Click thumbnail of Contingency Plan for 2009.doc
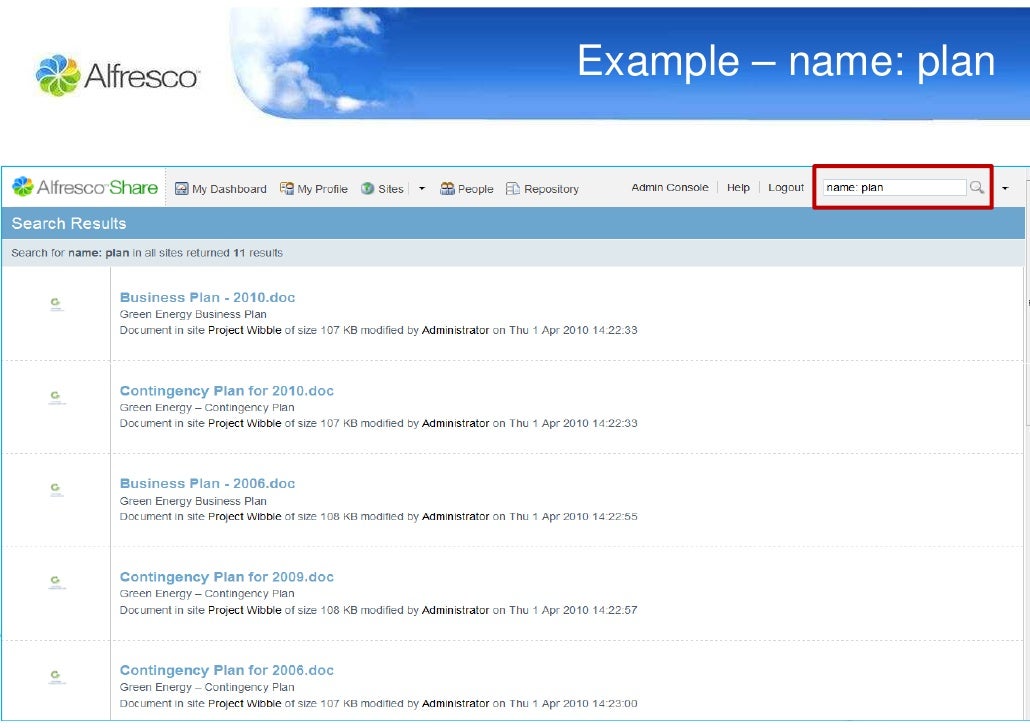The height and width of the screenshot is (728, 1030). pyautogui.click(x=56, y=582)
